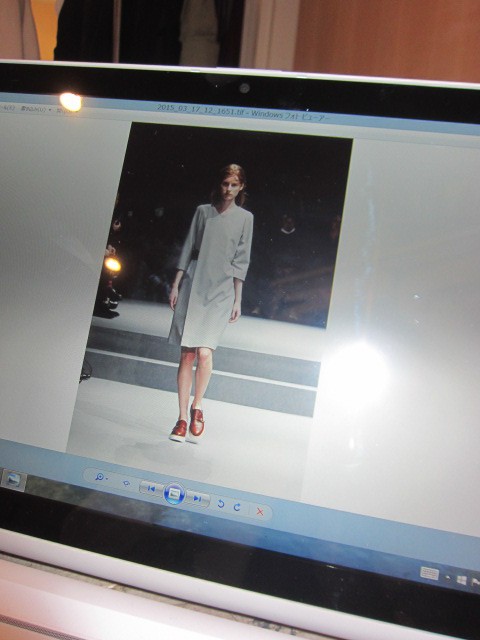480x640 pixels.
Task: Rotate the image clockwise
Action: pyautogui.click(x=237, y=507)
